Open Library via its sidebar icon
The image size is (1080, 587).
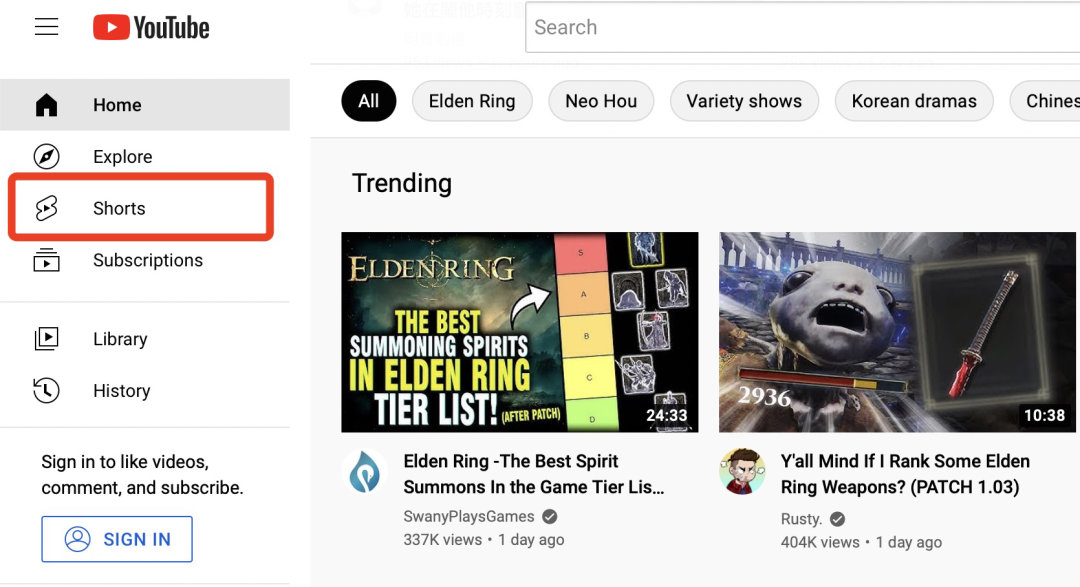click(x=47, y=339)
